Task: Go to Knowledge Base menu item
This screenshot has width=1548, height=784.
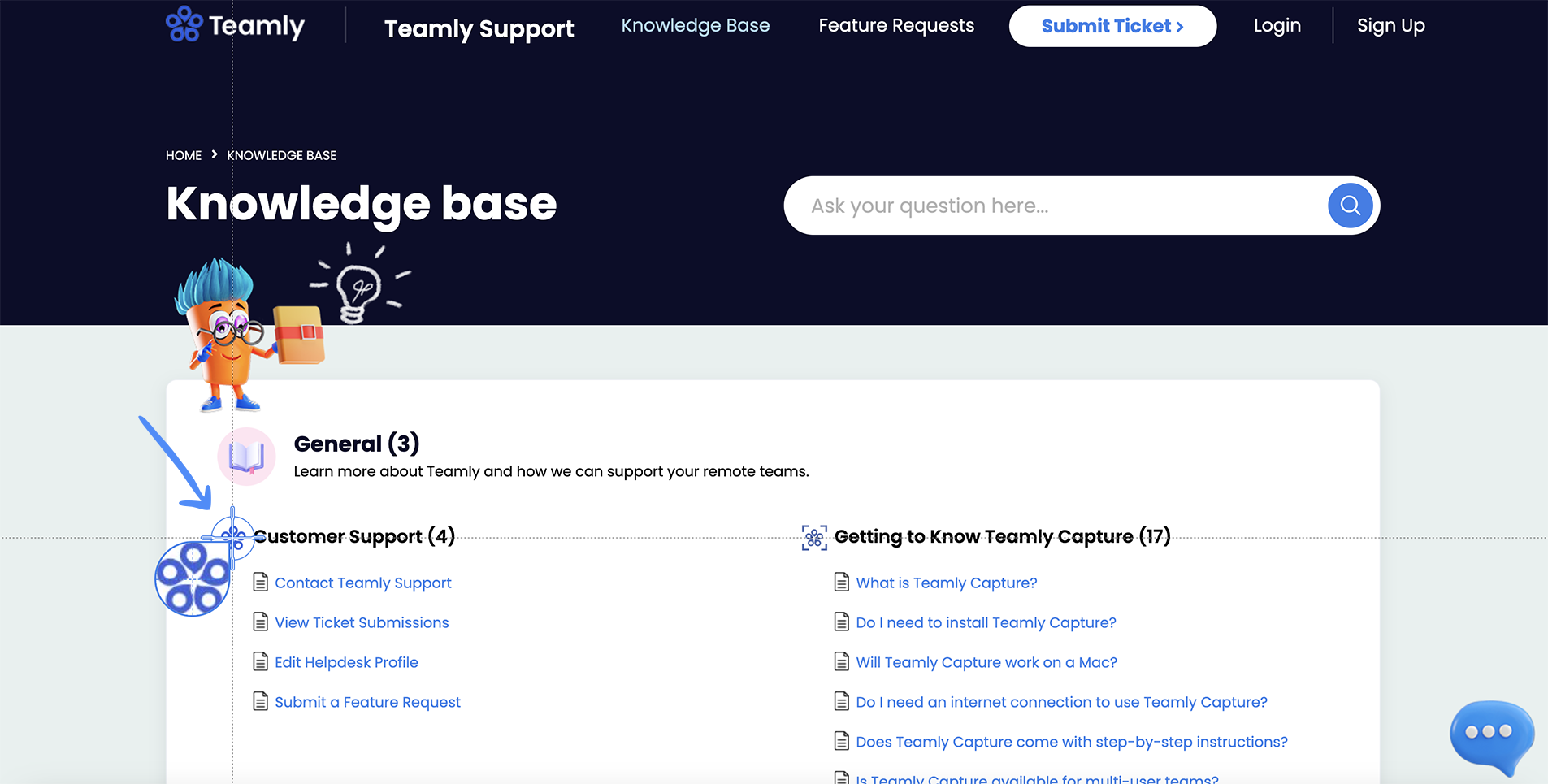Action: (x=695, y=25)
